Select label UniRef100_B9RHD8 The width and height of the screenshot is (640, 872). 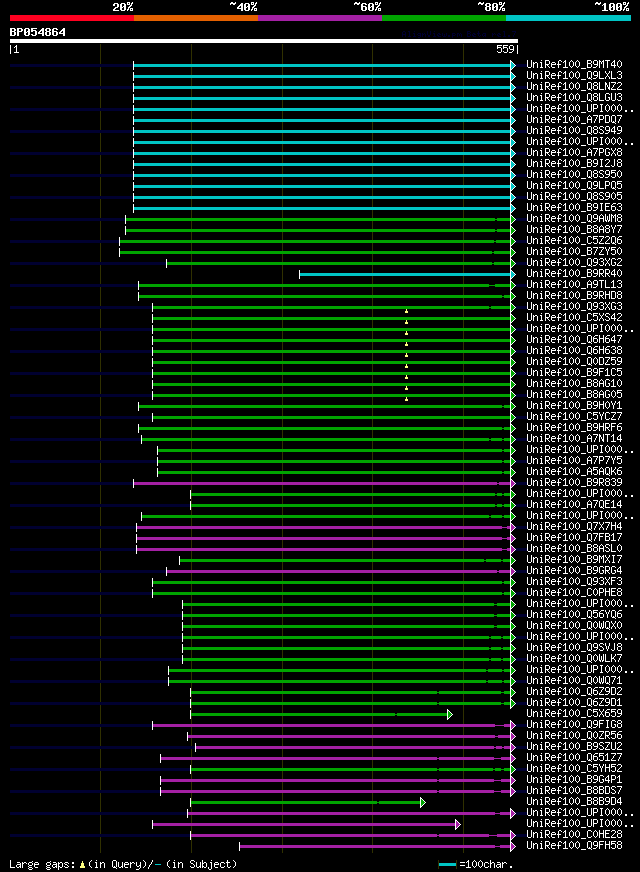pos(574,295)
